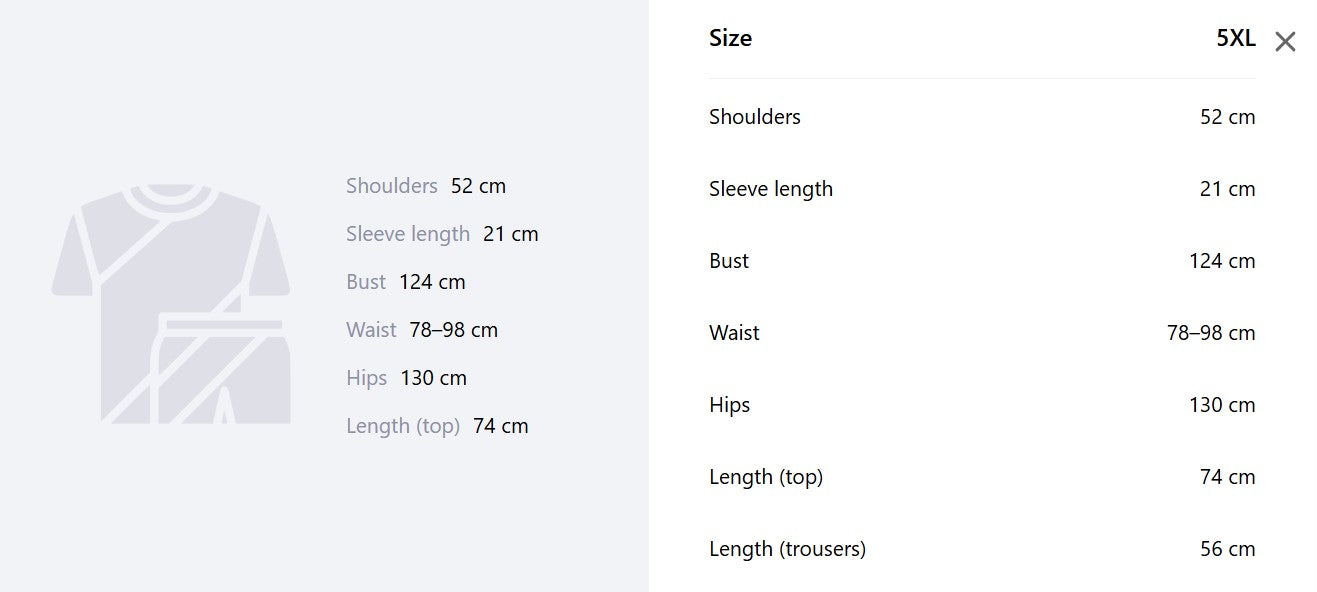The image size is (1317, 592).
Task: Click the t-shirt and shorts outfit illustration
Action: point(171,303)
